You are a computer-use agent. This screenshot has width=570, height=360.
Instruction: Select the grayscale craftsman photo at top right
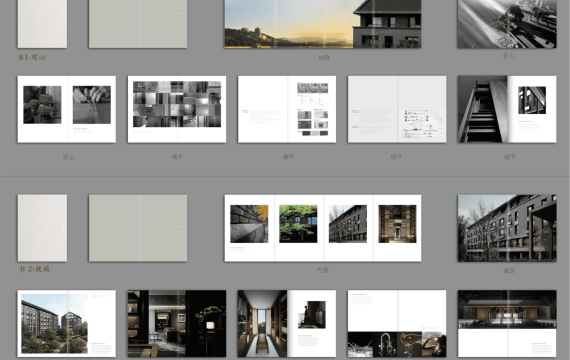(507, 24)
